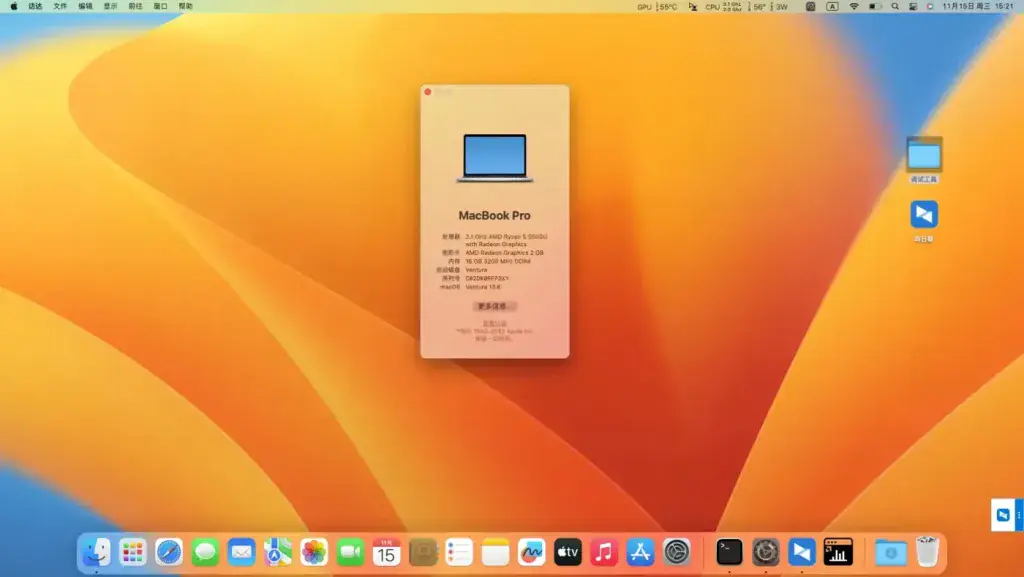The height and width of the screenshot is (577, 1024).
Task: Open the 编辑 menu in the menu bar
Action: tap(86, 7)
